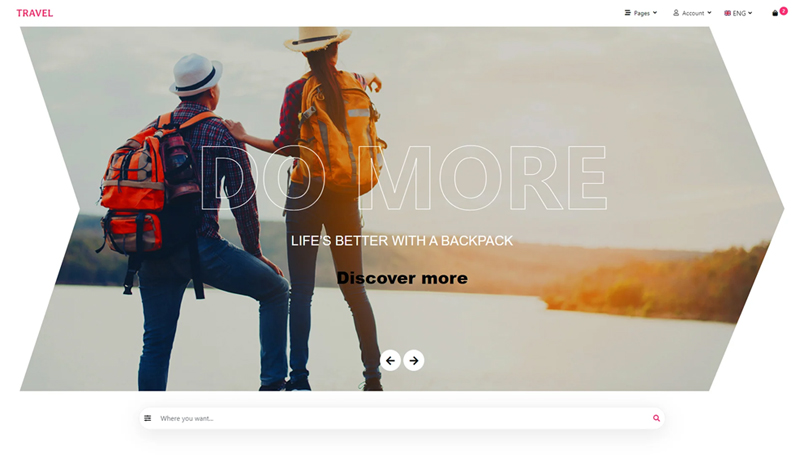
Task: Click the next slide right arrow
Action: tap(414, 360)
